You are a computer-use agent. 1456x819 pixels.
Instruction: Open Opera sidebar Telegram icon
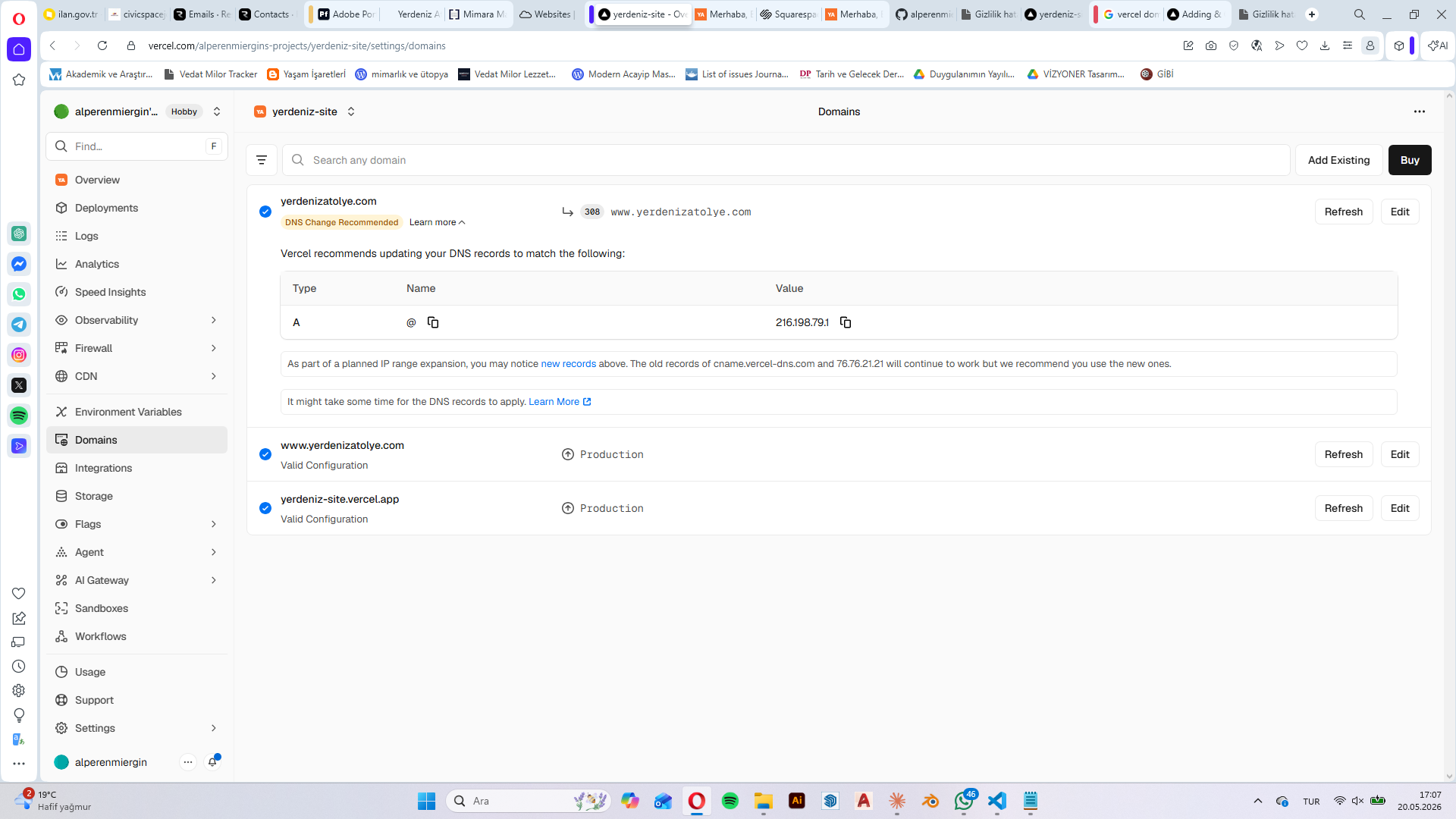(x=19, y=325)
